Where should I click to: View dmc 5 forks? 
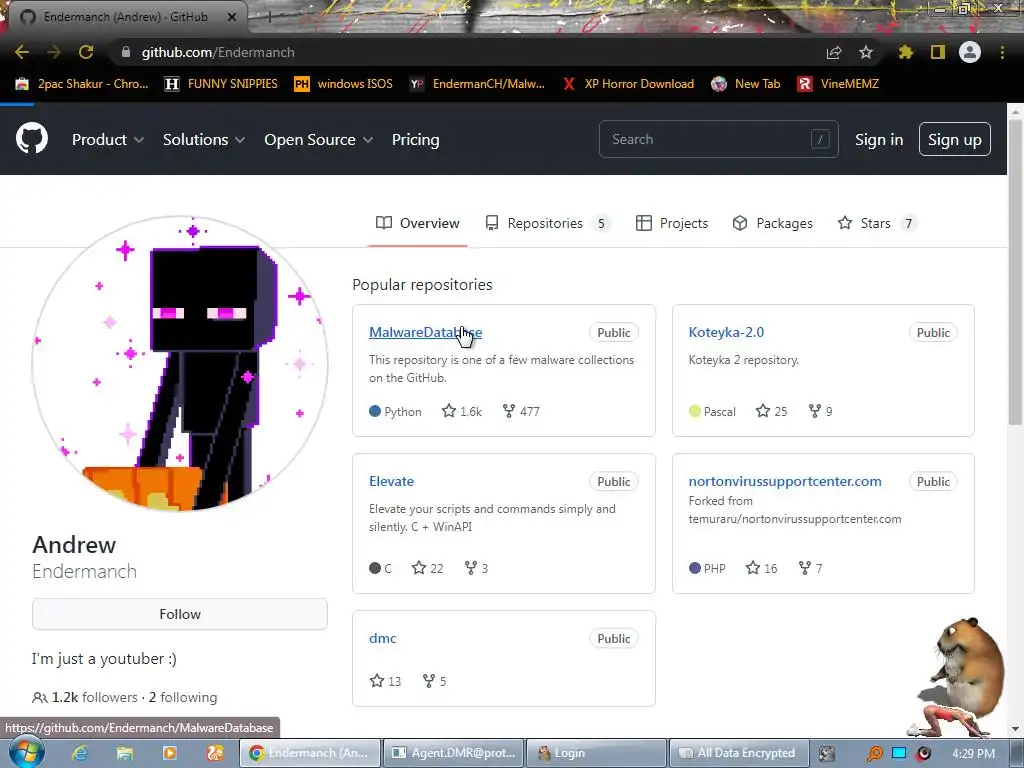point(434,681)
